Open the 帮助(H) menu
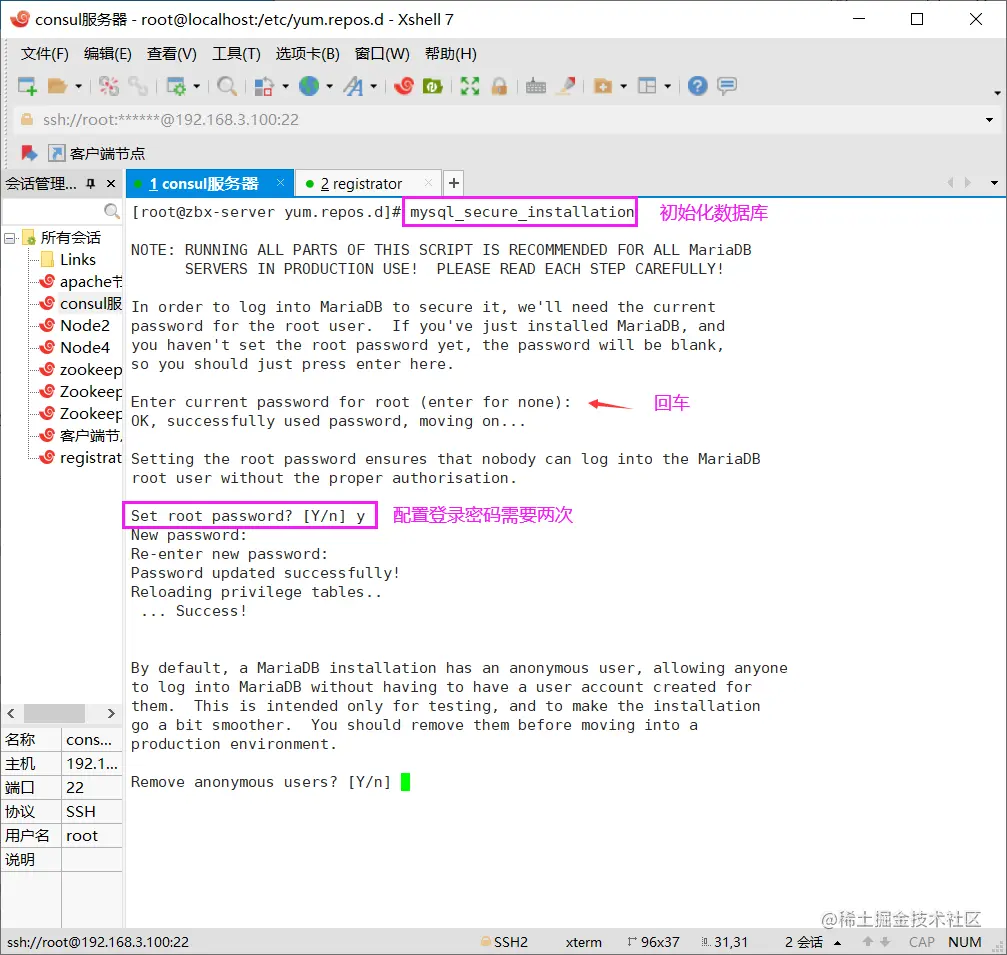 [450, 54]
